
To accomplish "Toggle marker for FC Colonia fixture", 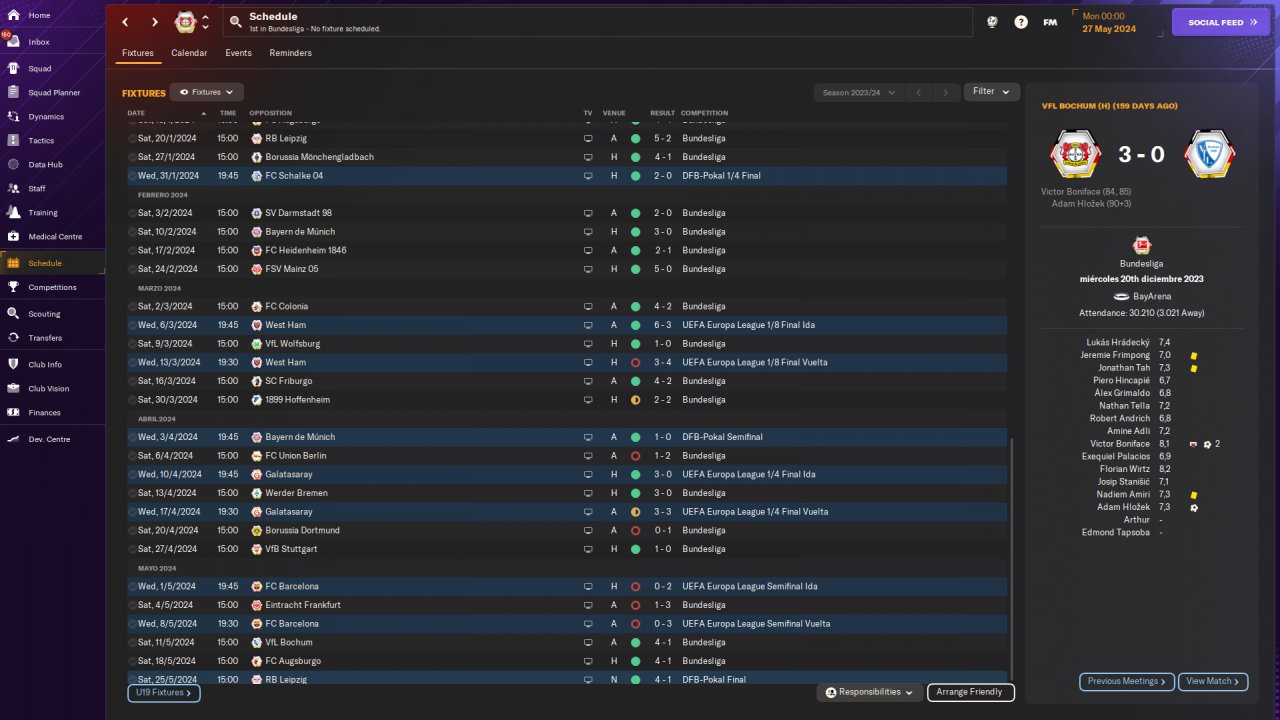I will [133, 306].
